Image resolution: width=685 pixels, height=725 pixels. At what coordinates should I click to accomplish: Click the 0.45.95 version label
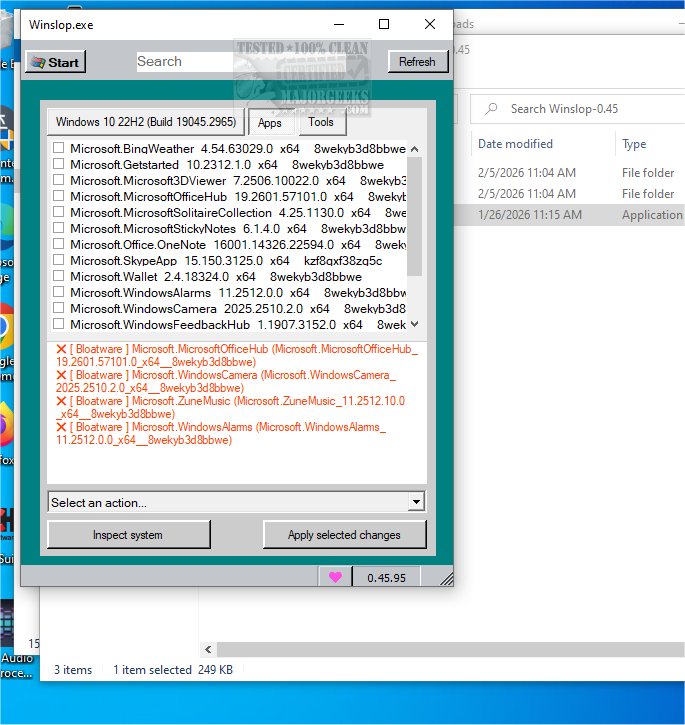(386, 578)
